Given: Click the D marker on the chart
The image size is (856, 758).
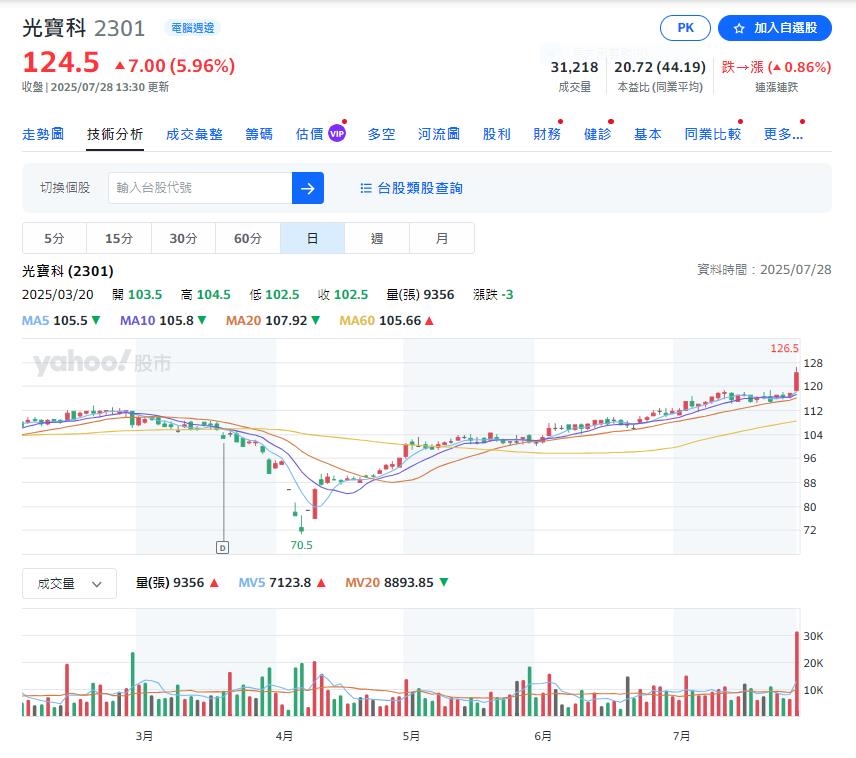Looking at the screenshot, I should 220,547.
